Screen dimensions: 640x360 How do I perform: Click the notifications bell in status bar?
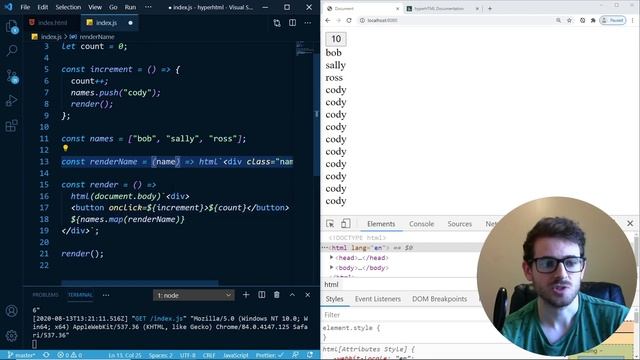(310, 355)
